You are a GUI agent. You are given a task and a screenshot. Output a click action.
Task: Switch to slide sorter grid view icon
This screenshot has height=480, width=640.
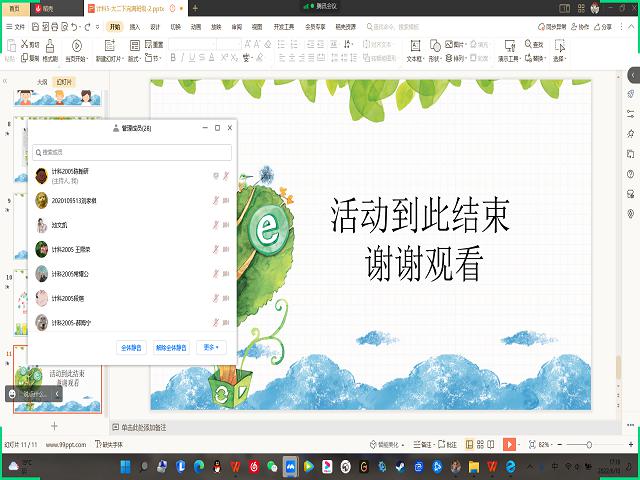point(480,444)
